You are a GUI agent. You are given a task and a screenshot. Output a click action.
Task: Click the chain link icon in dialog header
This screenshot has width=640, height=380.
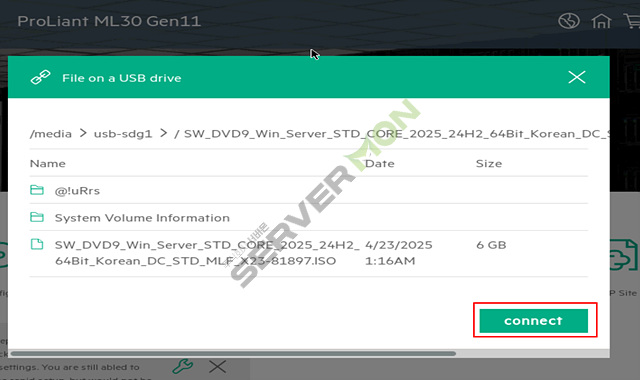40,77
